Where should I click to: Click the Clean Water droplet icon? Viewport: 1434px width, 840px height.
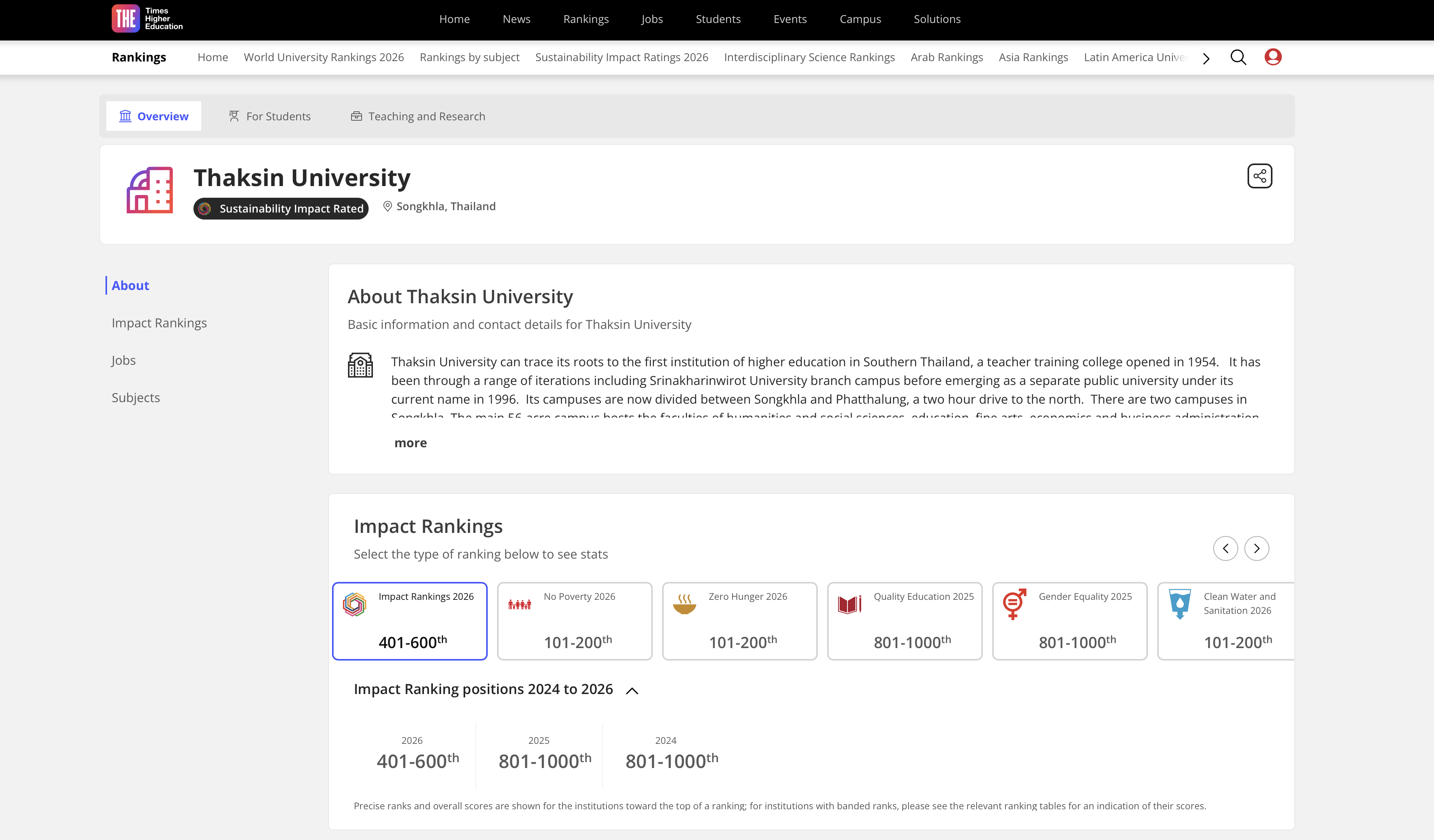[1180, 604]
